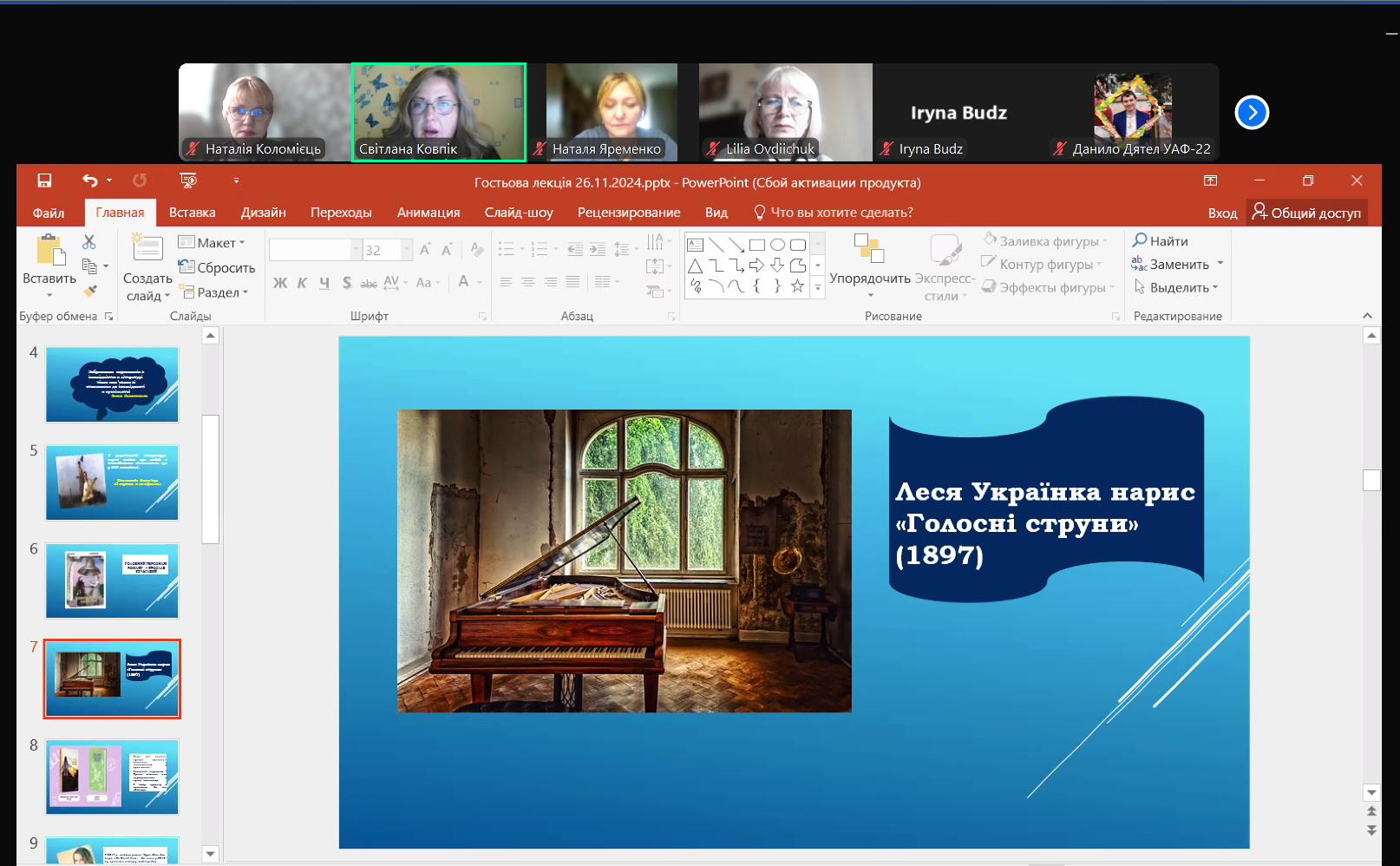
Task: Activate the Format Painter brush
Action: point(90,290)
